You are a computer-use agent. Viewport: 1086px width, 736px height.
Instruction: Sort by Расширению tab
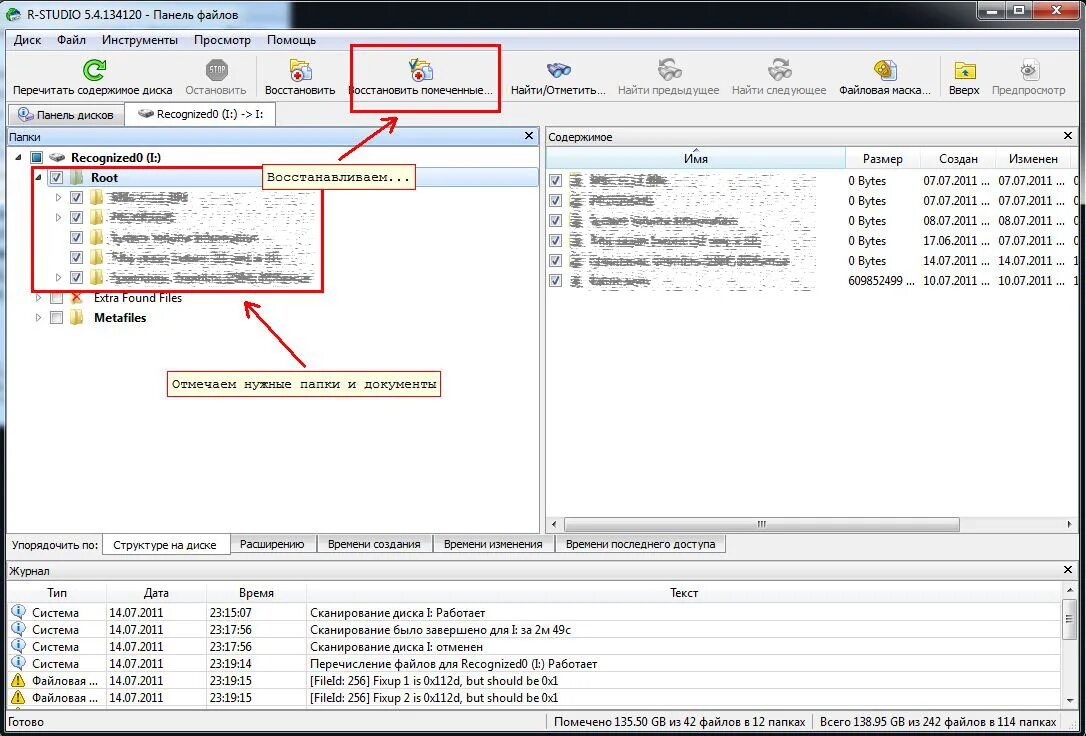coord(272,544)
